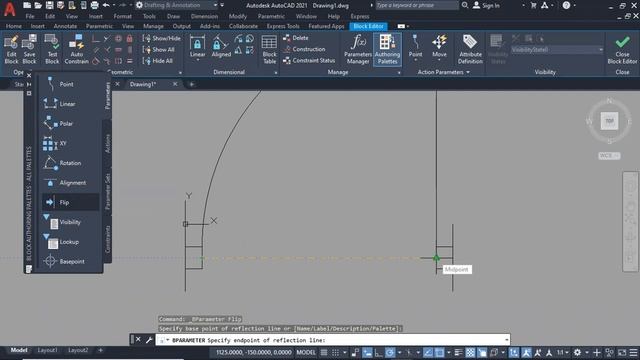Select the Flip parameter in the palette
Viewport: 640px width, 360px height.
70,202
